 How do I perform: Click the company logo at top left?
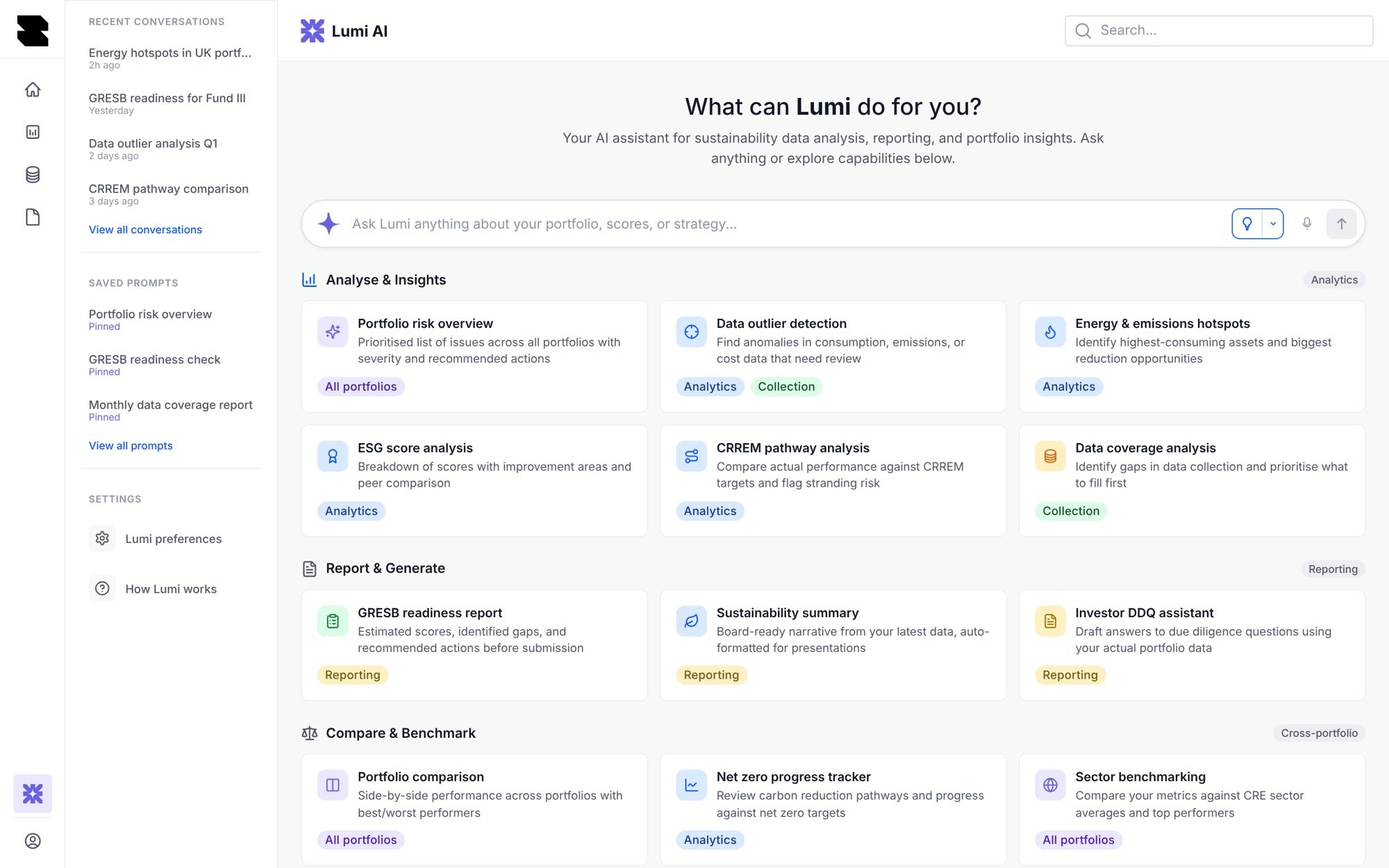(x=33, y=31)
